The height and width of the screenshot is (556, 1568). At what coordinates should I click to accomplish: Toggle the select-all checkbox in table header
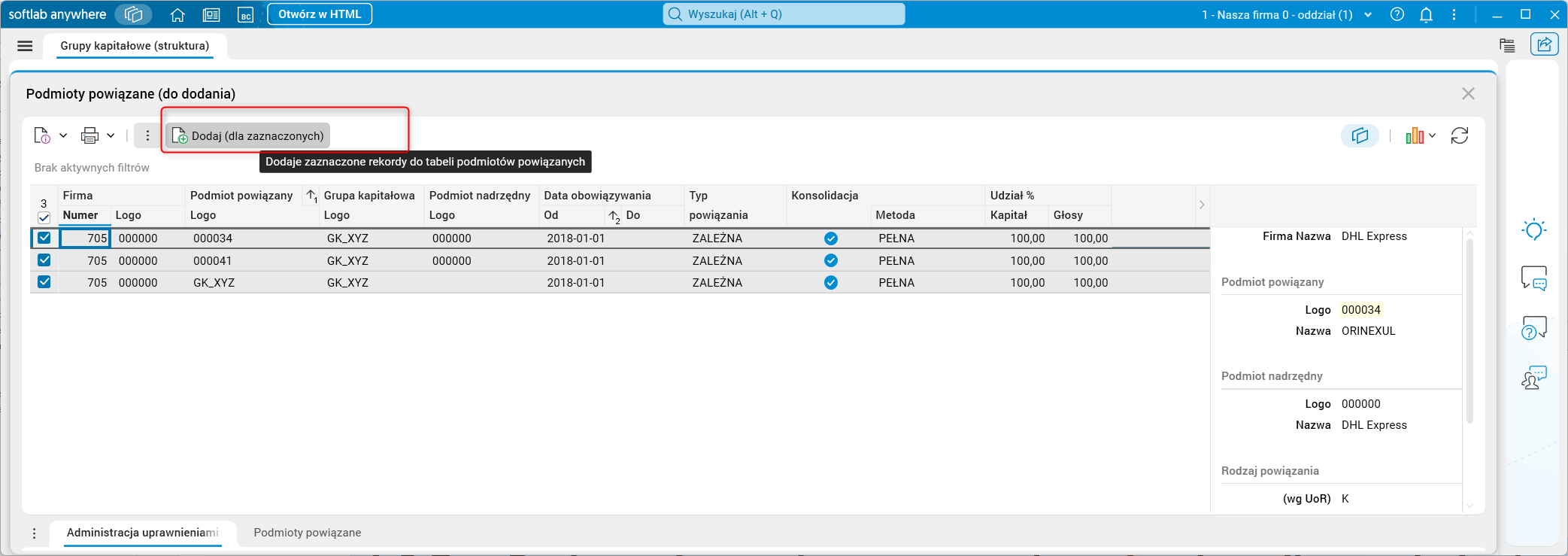click(x=44, y=218)
